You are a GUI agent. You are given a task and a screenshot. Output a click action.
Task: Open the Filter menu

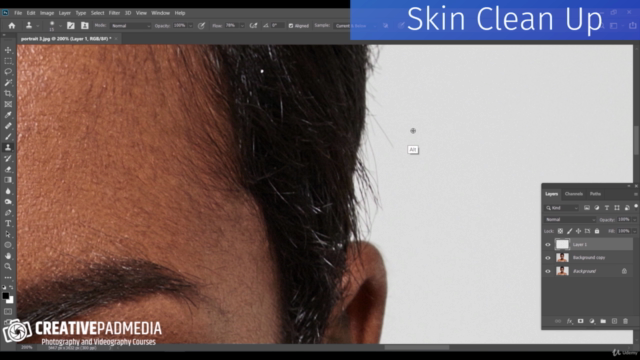point(114,13)
